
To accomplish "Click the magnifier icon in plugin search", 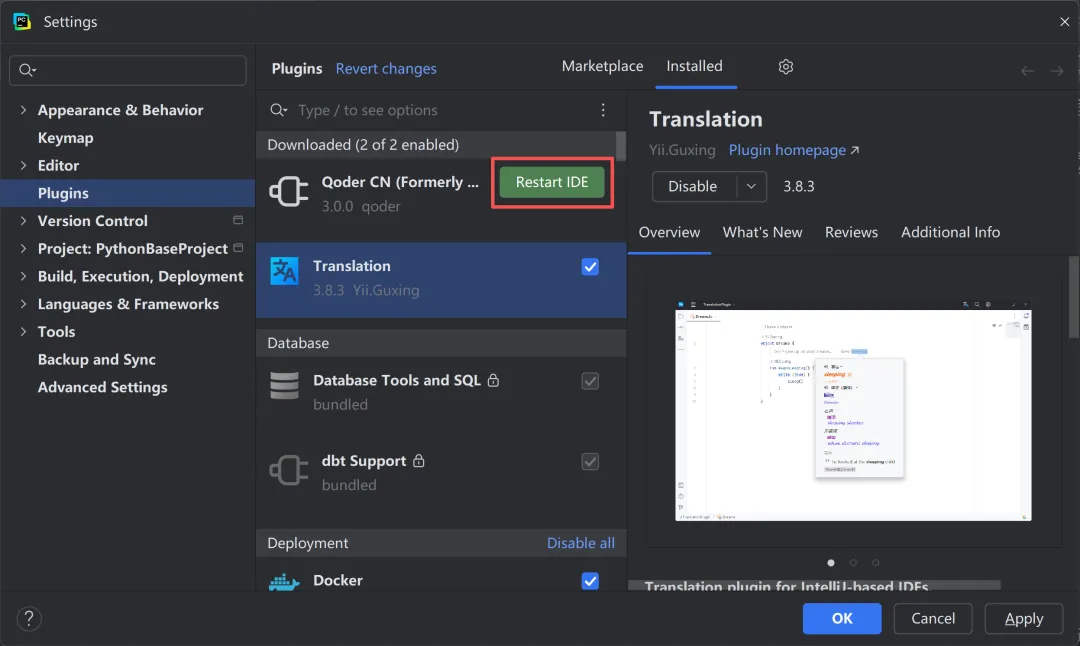I will 278,110.
